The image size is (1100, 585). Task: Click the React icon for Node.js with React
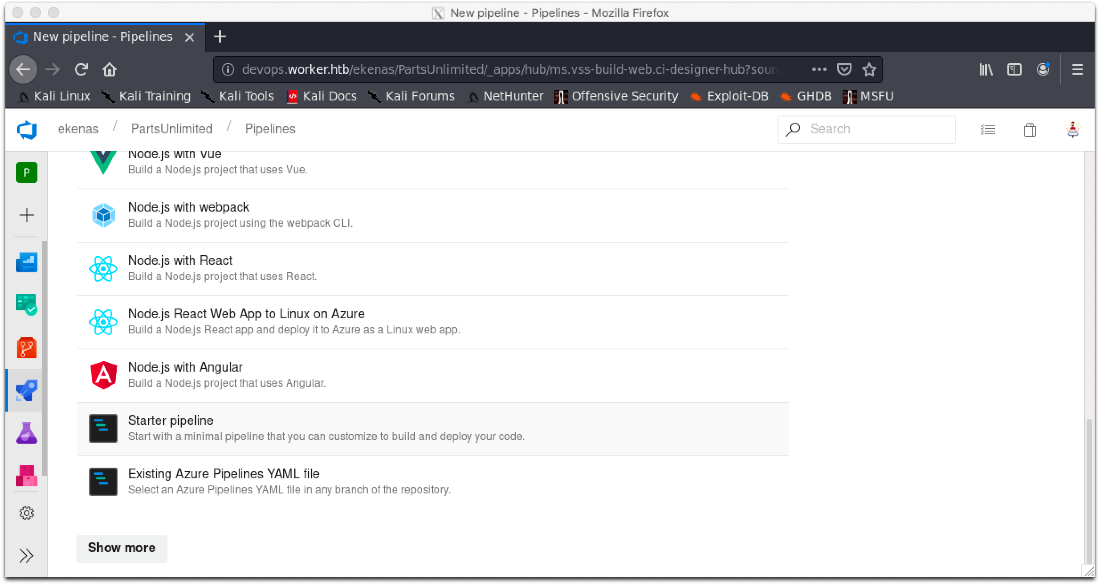pyautogui.click(x=103, y=269)
